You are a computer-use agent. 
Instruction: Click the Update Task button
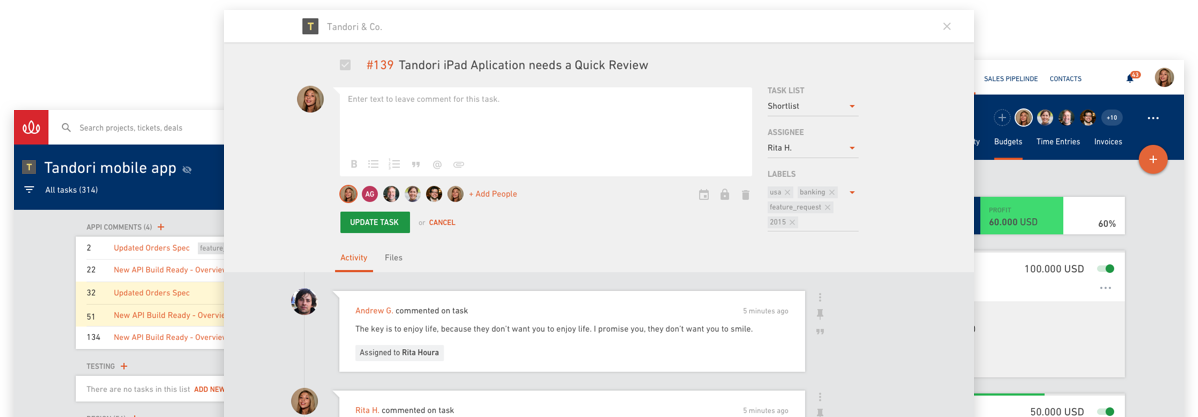click(374, 222)
